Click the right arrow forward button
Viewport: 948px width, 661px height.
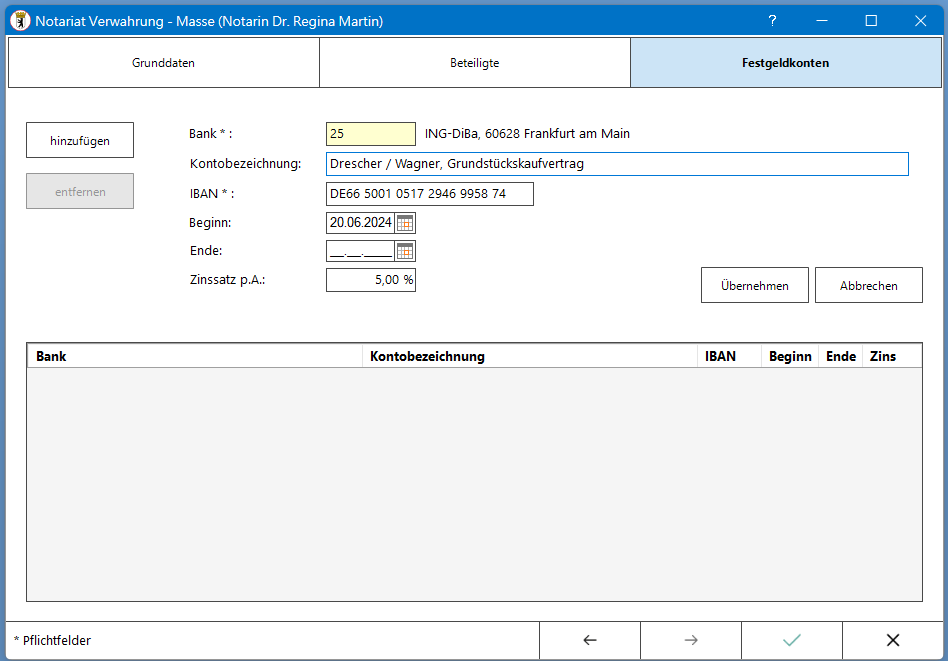coord(691,641)
